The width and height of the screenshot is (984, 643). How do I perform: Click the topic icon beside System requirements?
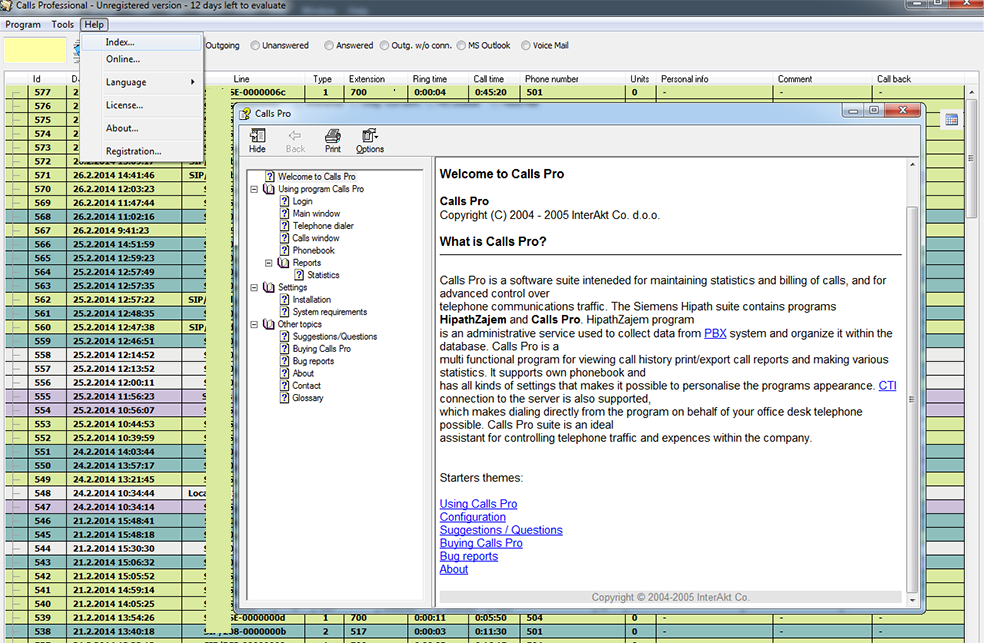click(x=284, y=312)
